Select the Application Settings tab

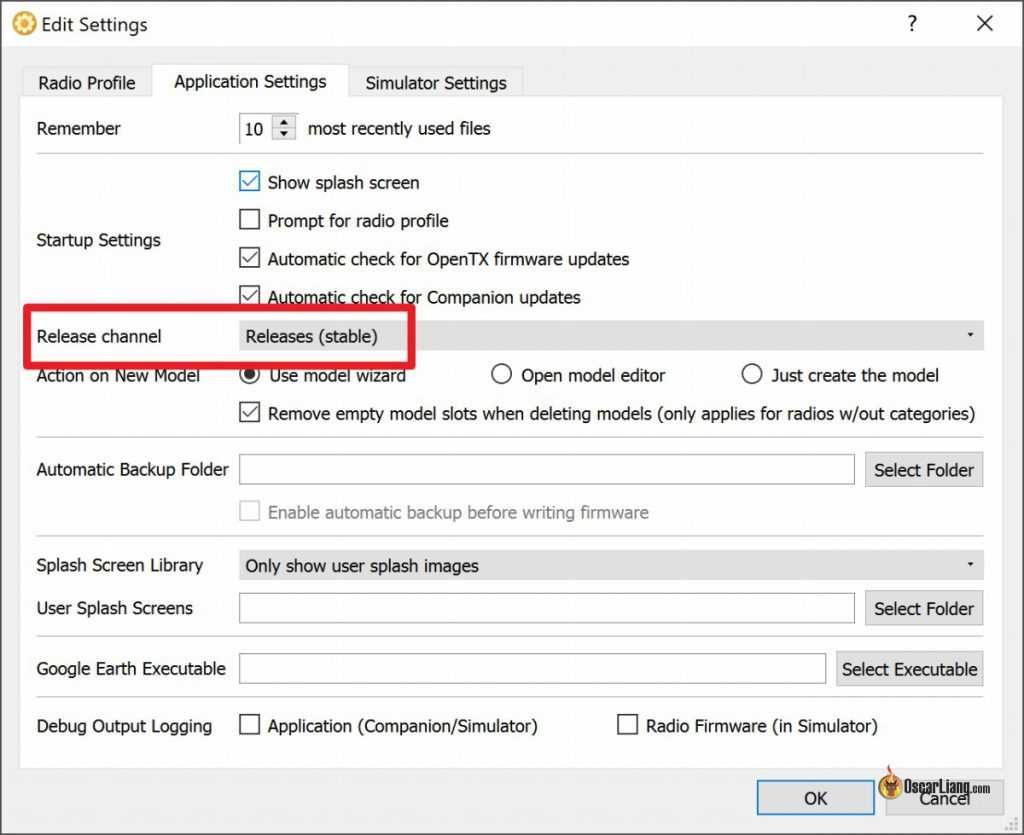(250, 82)
